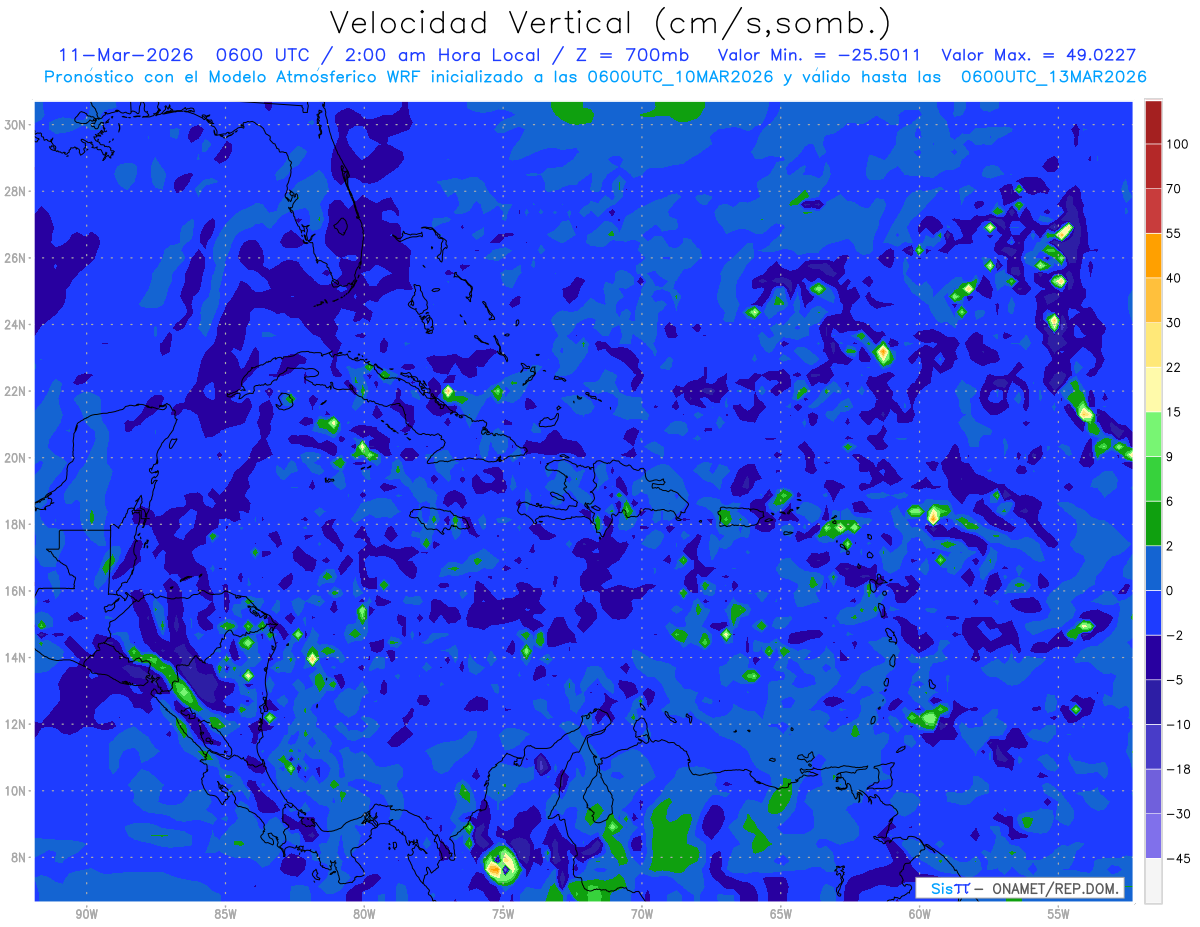Click the longitude label '90W'
Viewport: 1200px width, 927px height.
point(86,914)
